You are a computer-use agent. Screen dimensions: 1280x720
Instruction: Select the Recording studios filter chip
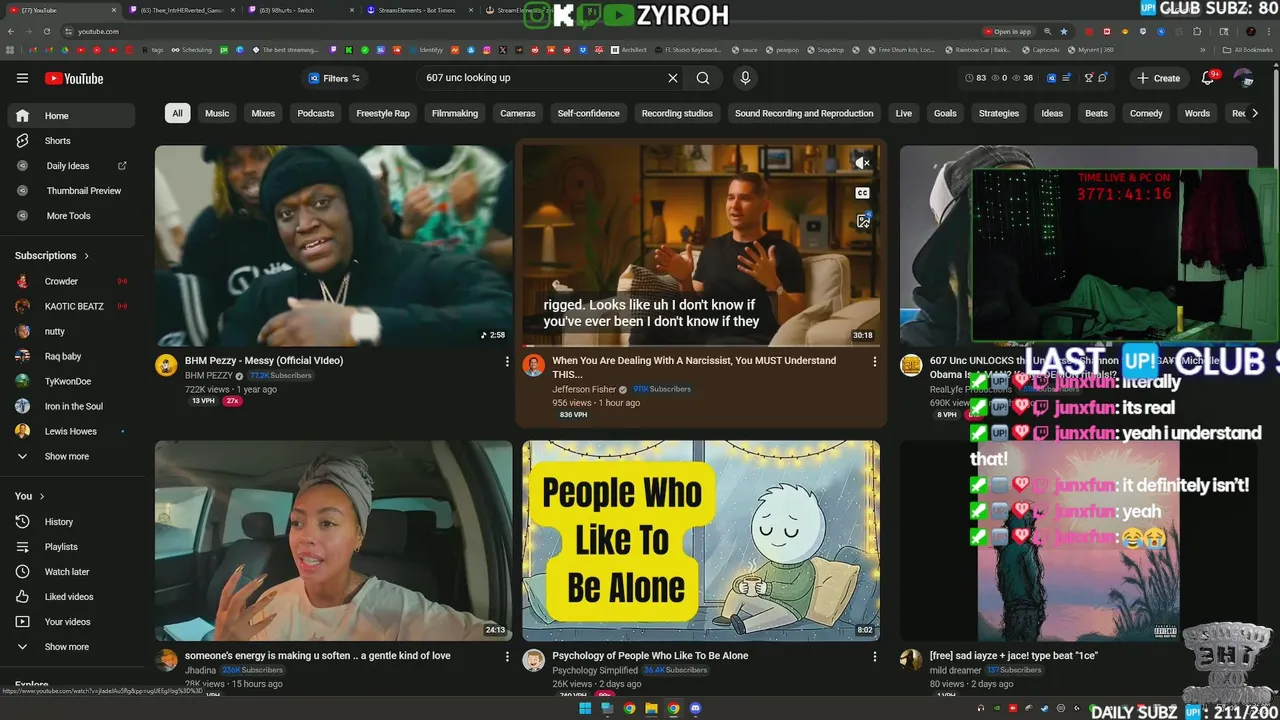pos(677,113)
